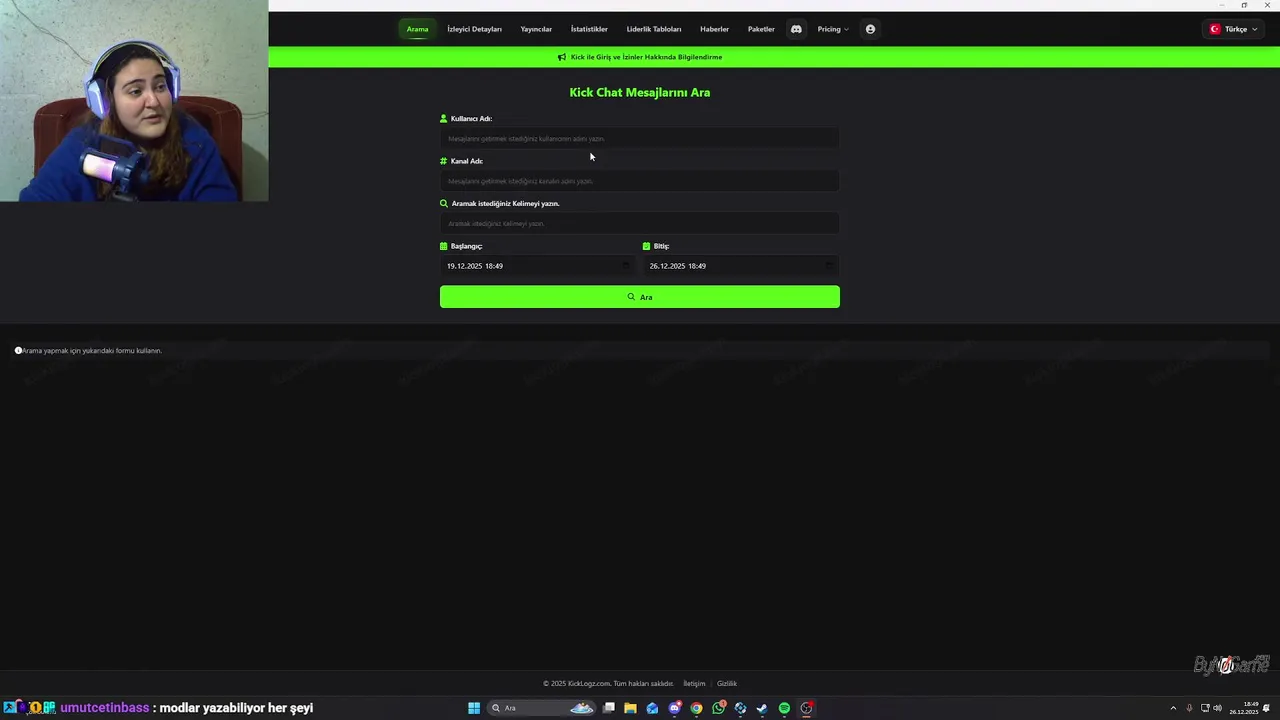Open Google Chrome from the taskbar
Screen dimensions: 1280x720
pyautogui.click(x=697, y=708)
